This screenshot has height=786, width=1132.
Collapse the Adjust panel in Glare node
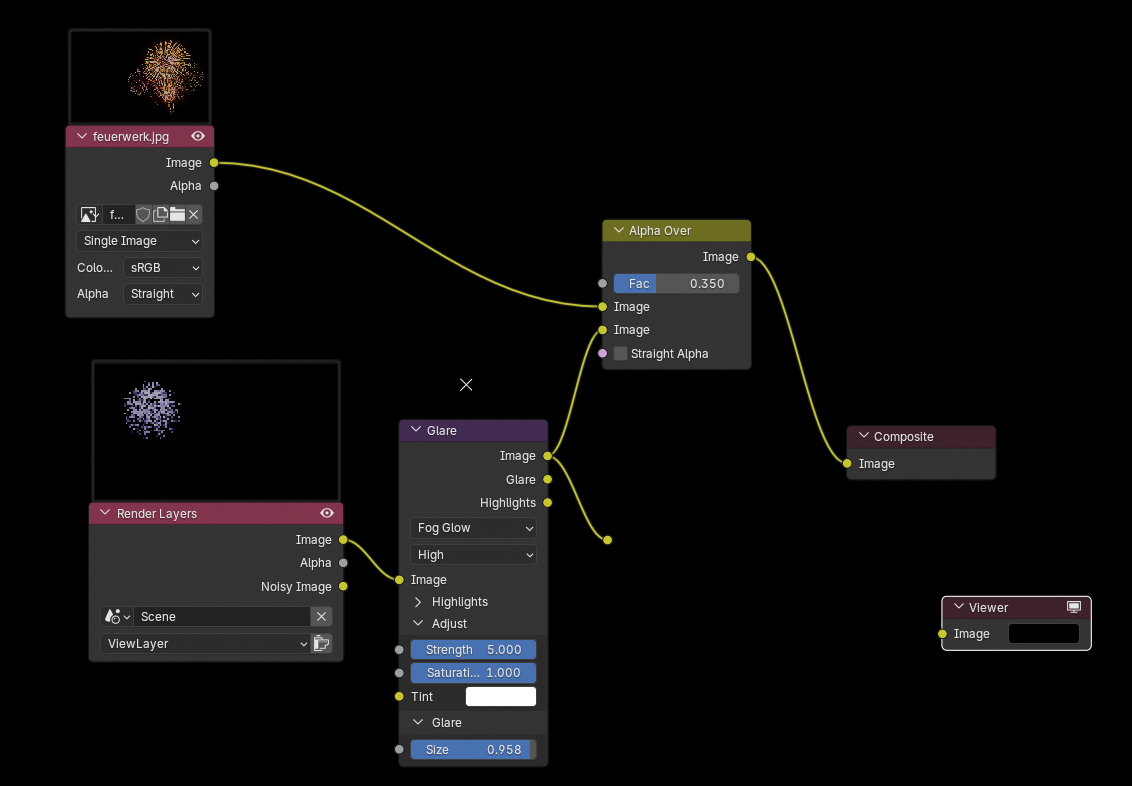419,624
